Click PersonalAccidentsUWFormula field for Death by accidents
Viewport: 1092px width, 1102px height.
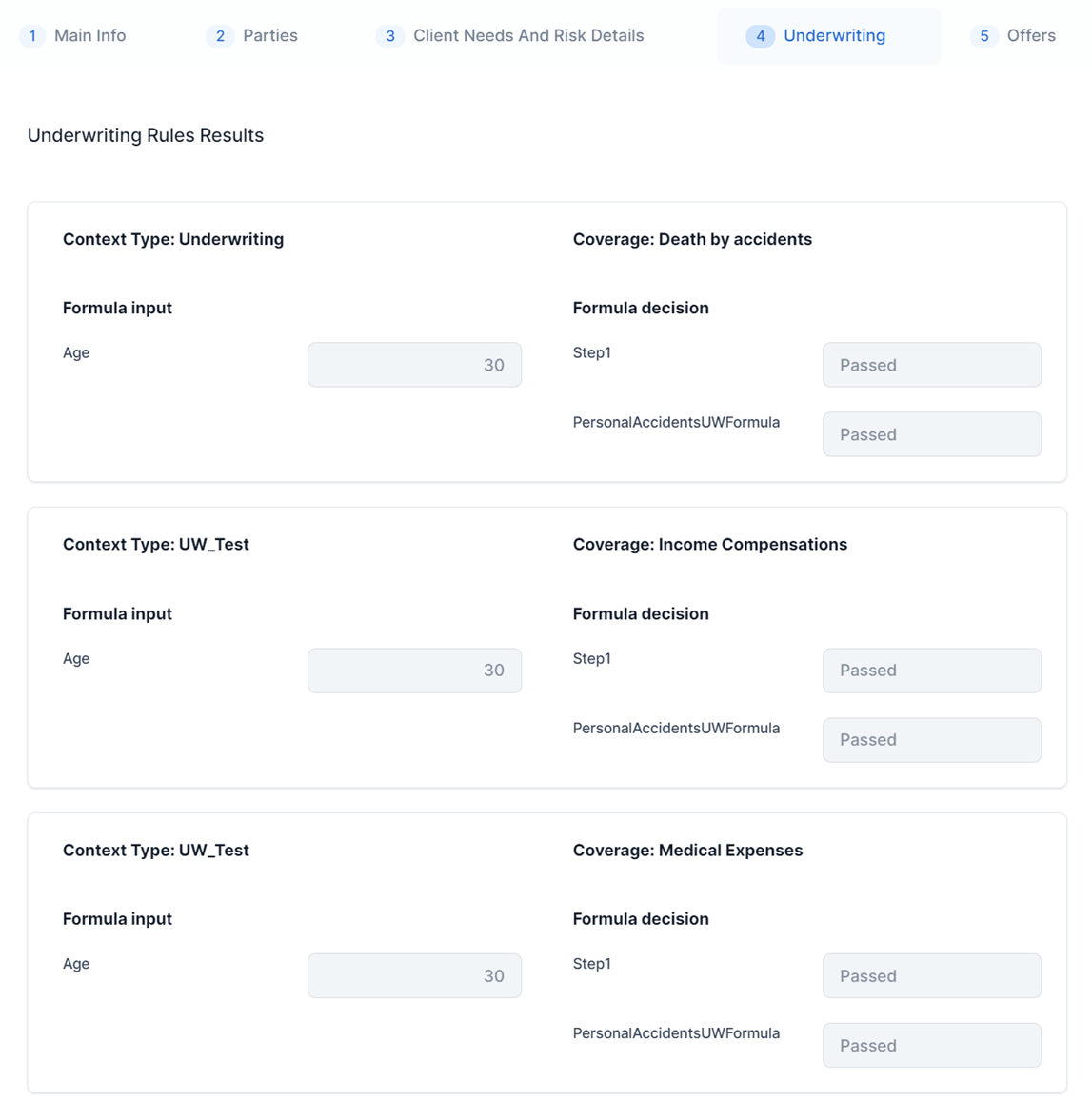coord(931,434)
